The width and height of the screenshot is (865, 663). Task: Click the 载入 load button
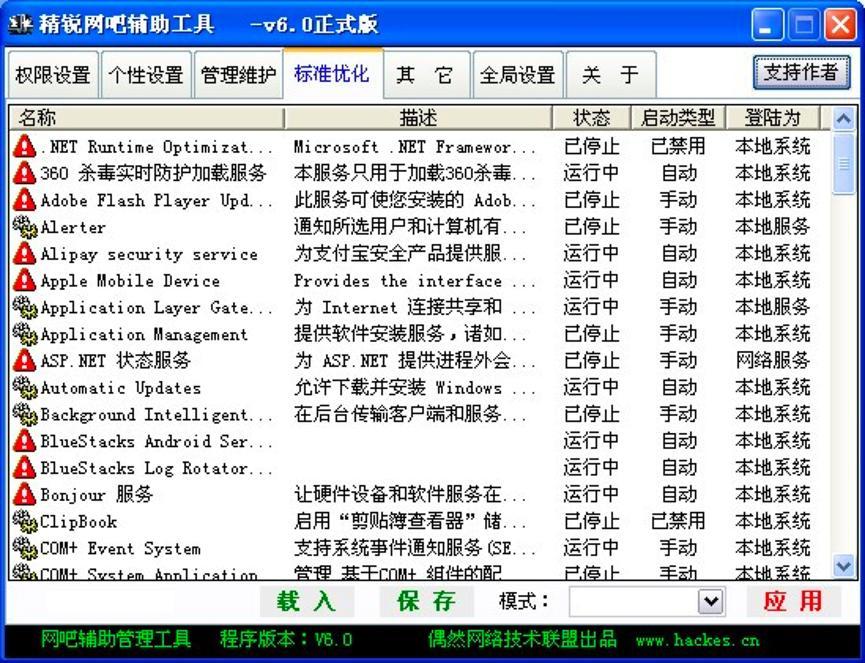tap(307, 601)
